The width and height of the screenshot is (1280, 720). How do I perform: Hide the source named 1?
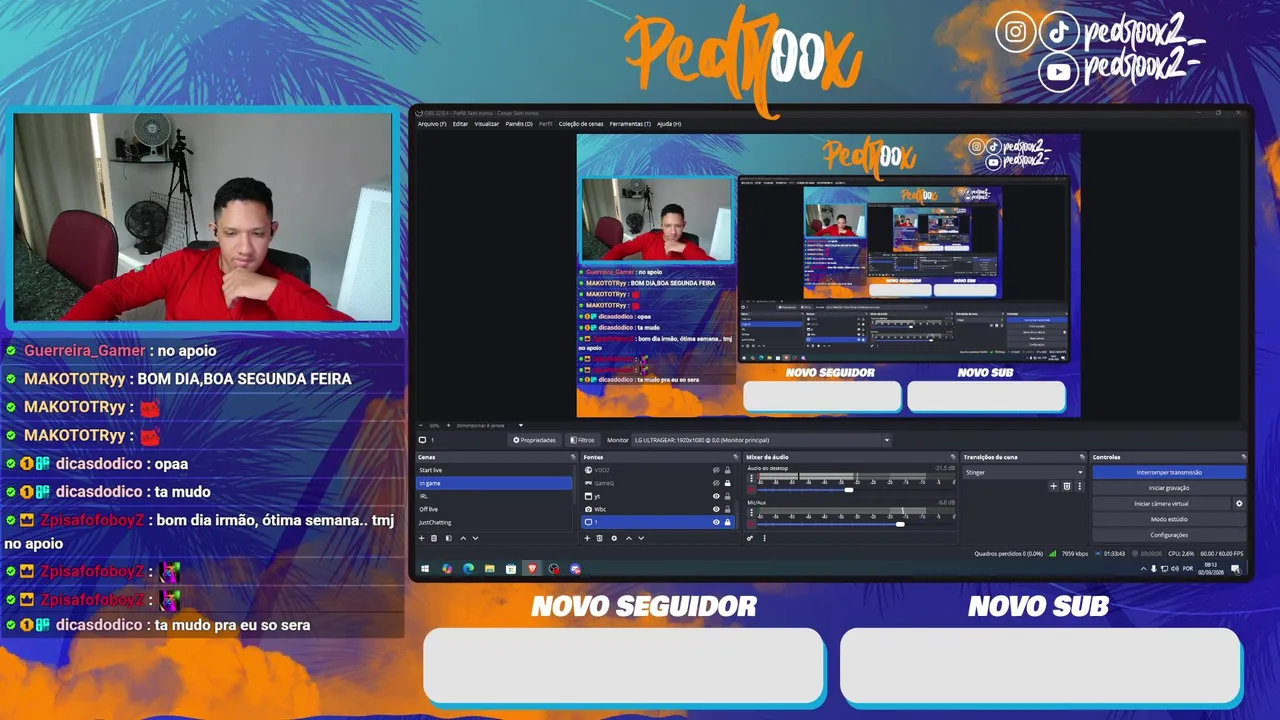(x=716, y=522)
